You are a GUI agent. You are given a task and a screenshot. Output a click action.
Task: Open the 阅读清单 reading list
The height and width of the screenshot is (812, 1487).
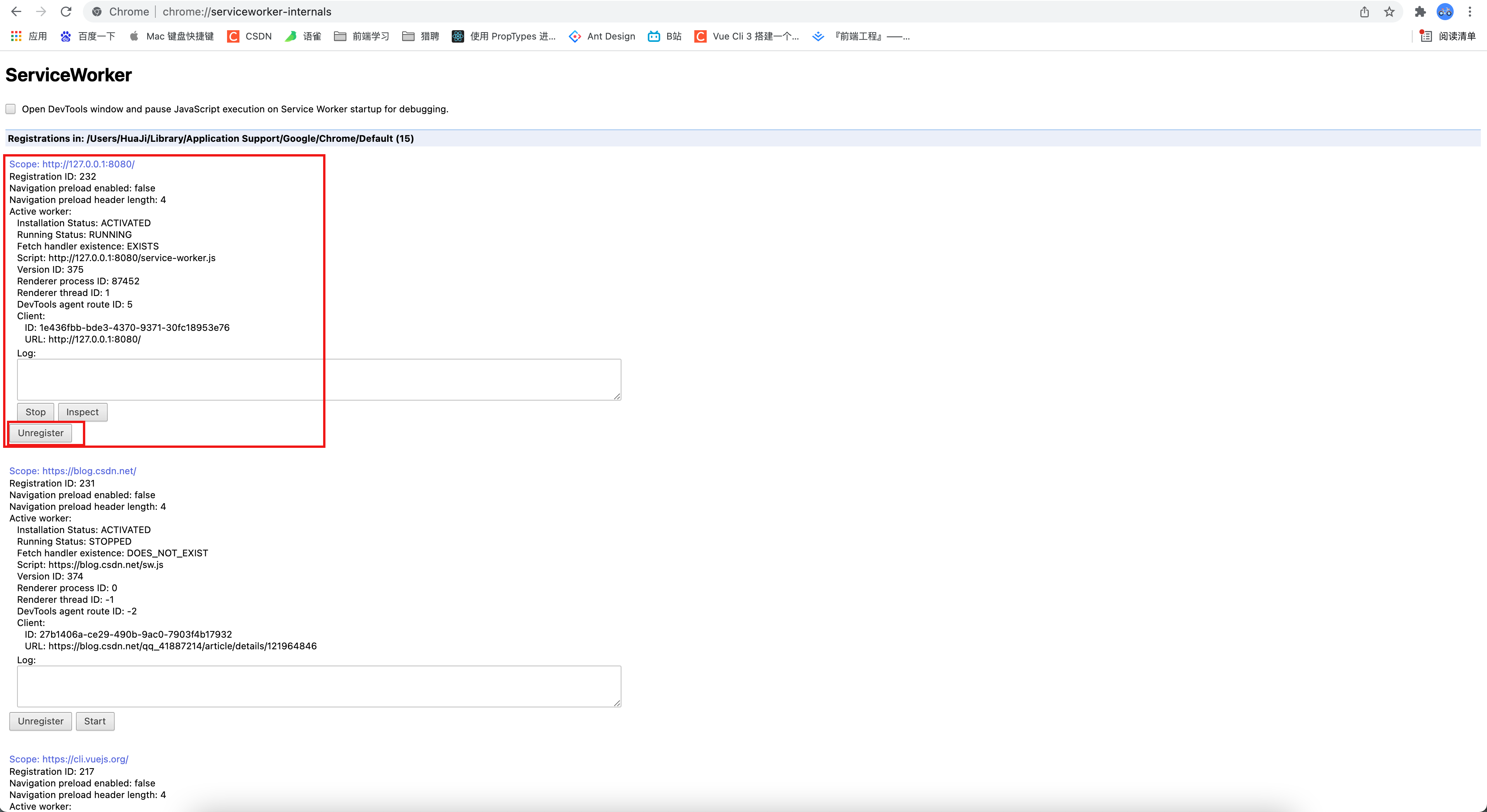click(1448, 36)
